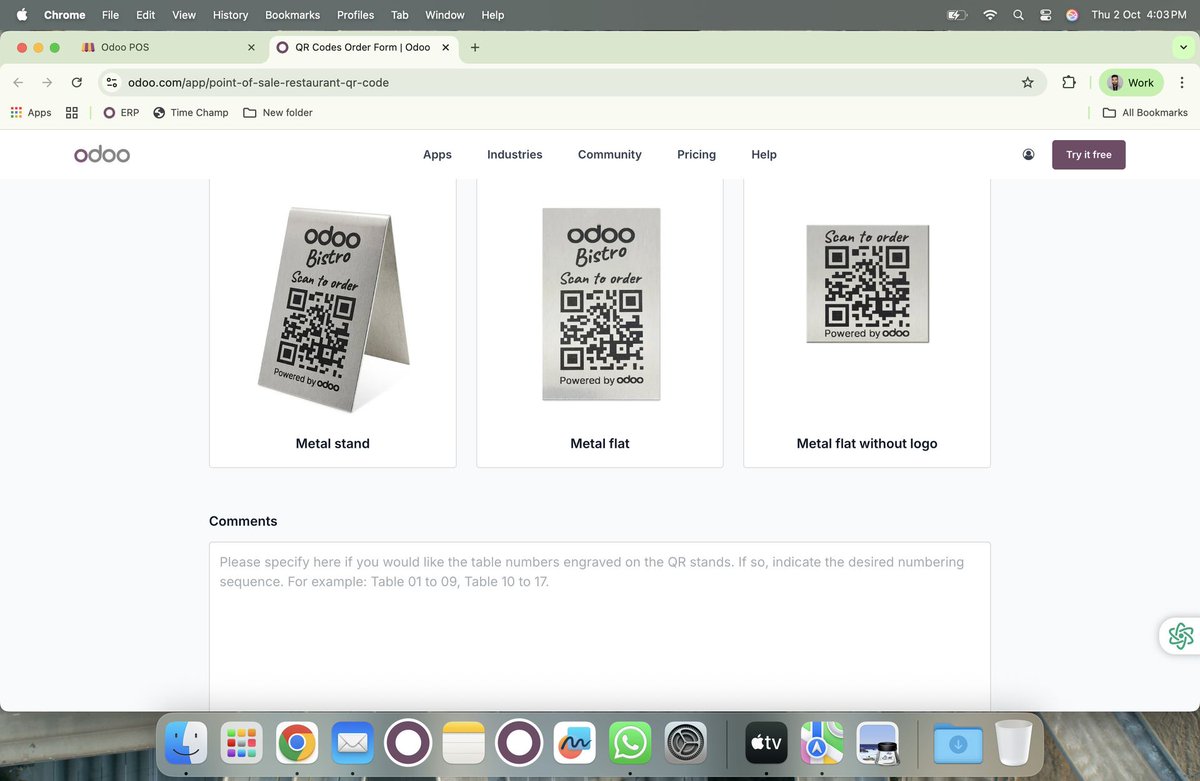Open Google Chrome from the Dock
The image size is (1200, 781).
[x=297, y=742]
